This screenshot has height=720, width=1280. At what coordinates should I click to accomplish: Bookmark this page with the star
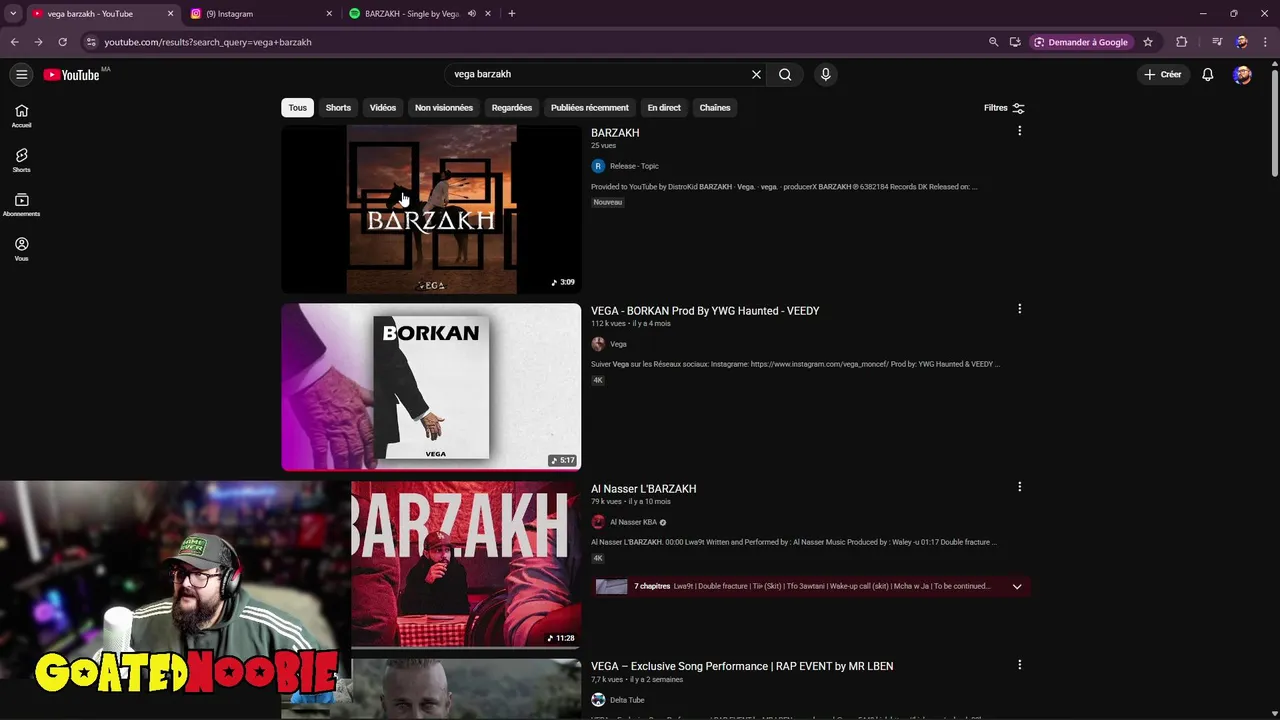pyautogui.click(x=1148, y=42)
